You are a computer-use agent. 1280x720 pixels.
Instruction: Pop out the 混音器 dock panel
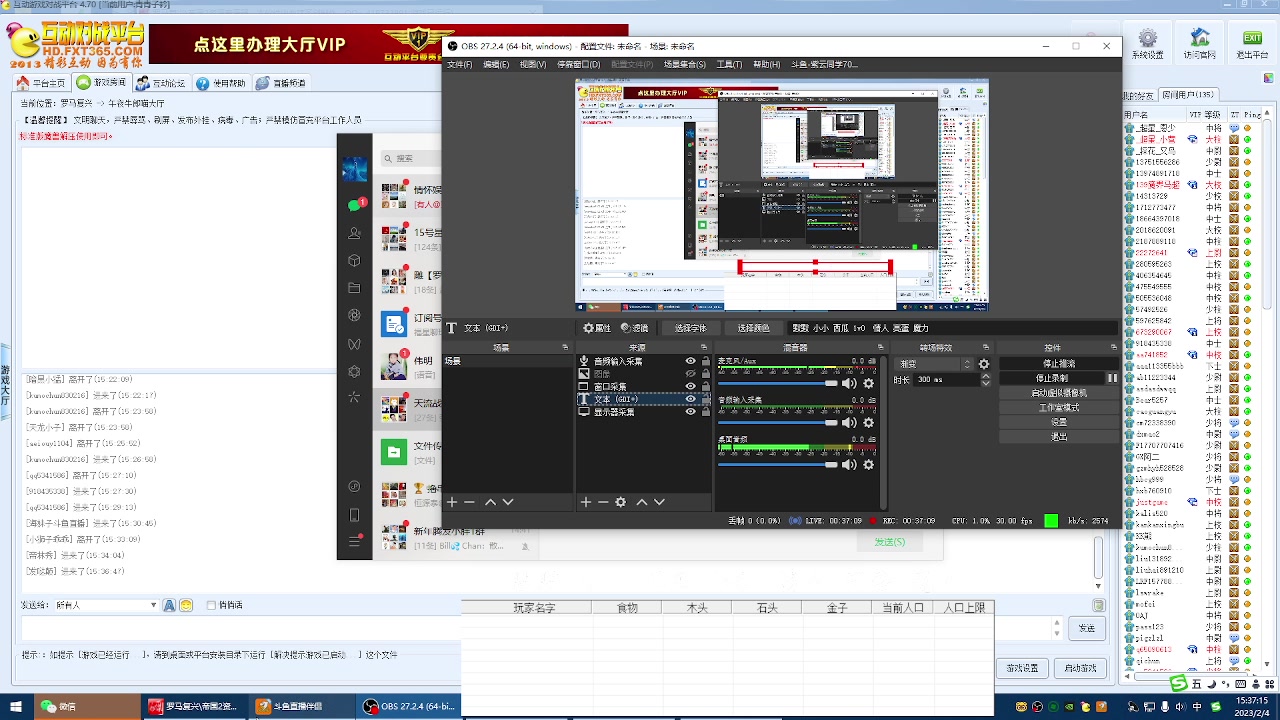coord(883,348)
